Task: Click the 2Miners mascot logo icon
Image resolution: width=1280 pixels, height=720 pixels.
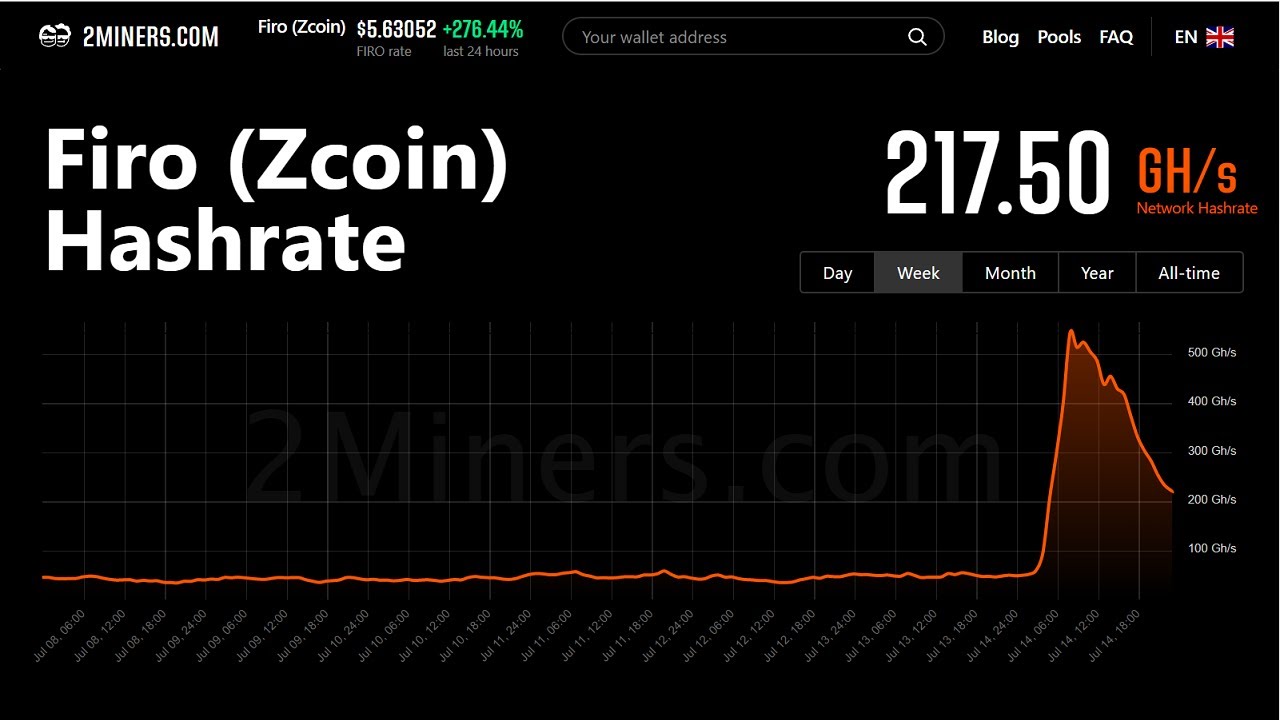Action: coord(54,37)
